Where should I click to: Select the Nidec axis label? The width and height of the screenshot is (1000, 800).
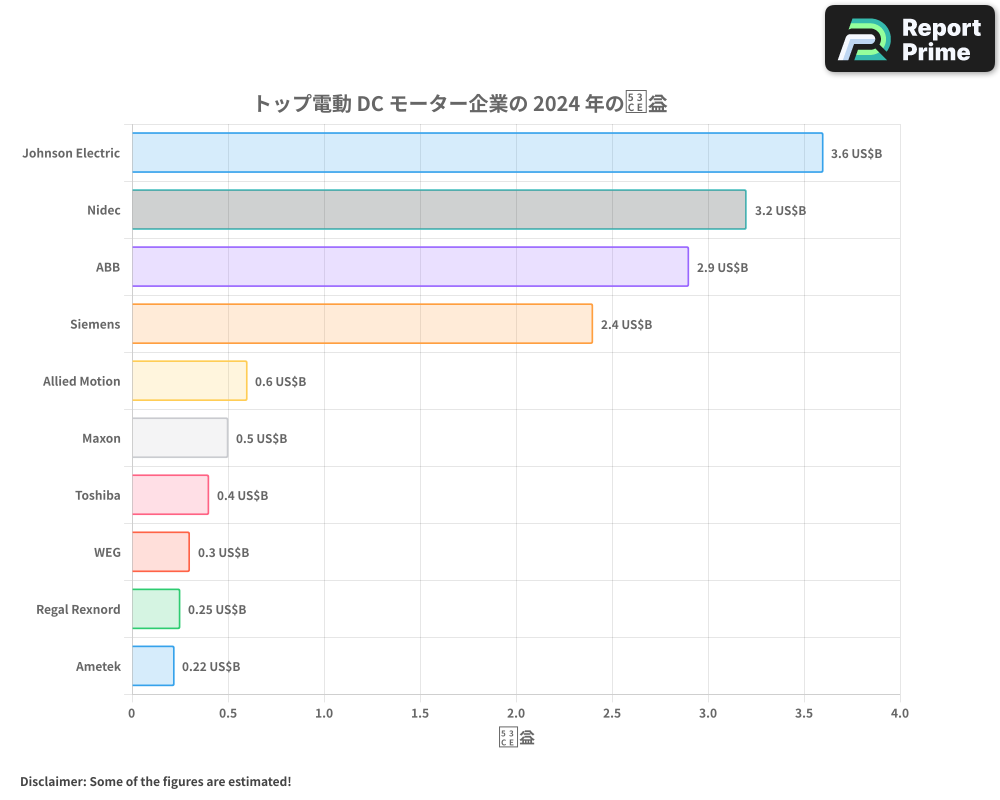coord(105,210)
